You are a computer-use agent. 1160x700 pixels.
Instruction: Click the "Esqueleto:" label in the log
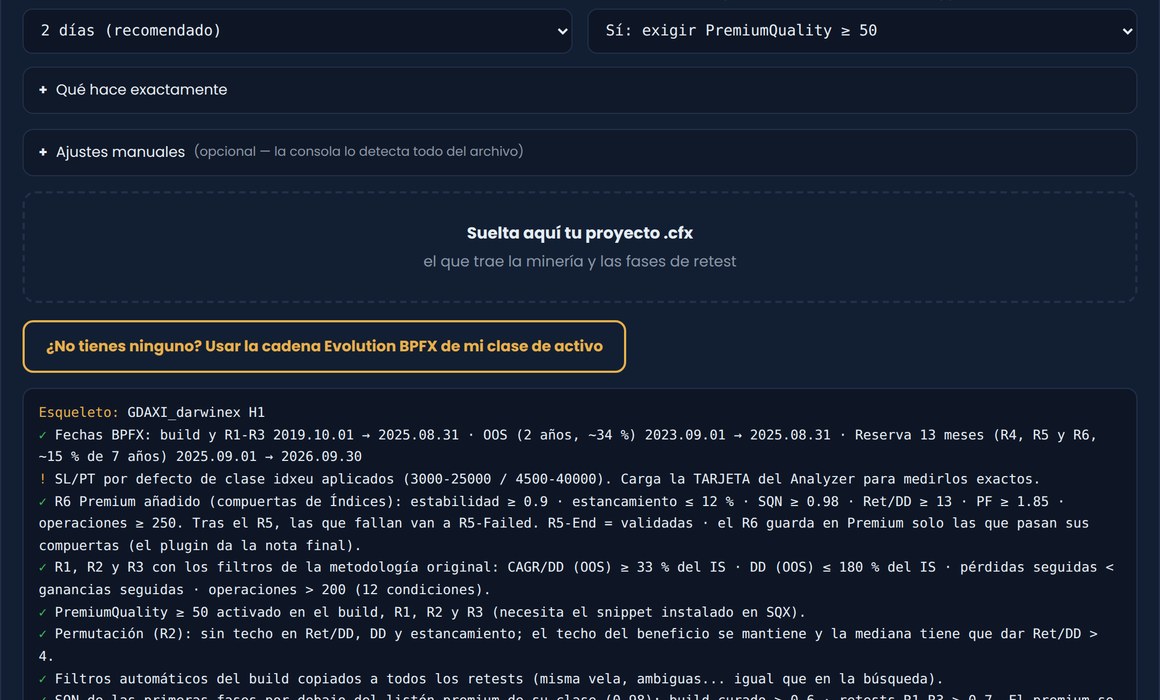pyautogui.click(x=78, y=412)
